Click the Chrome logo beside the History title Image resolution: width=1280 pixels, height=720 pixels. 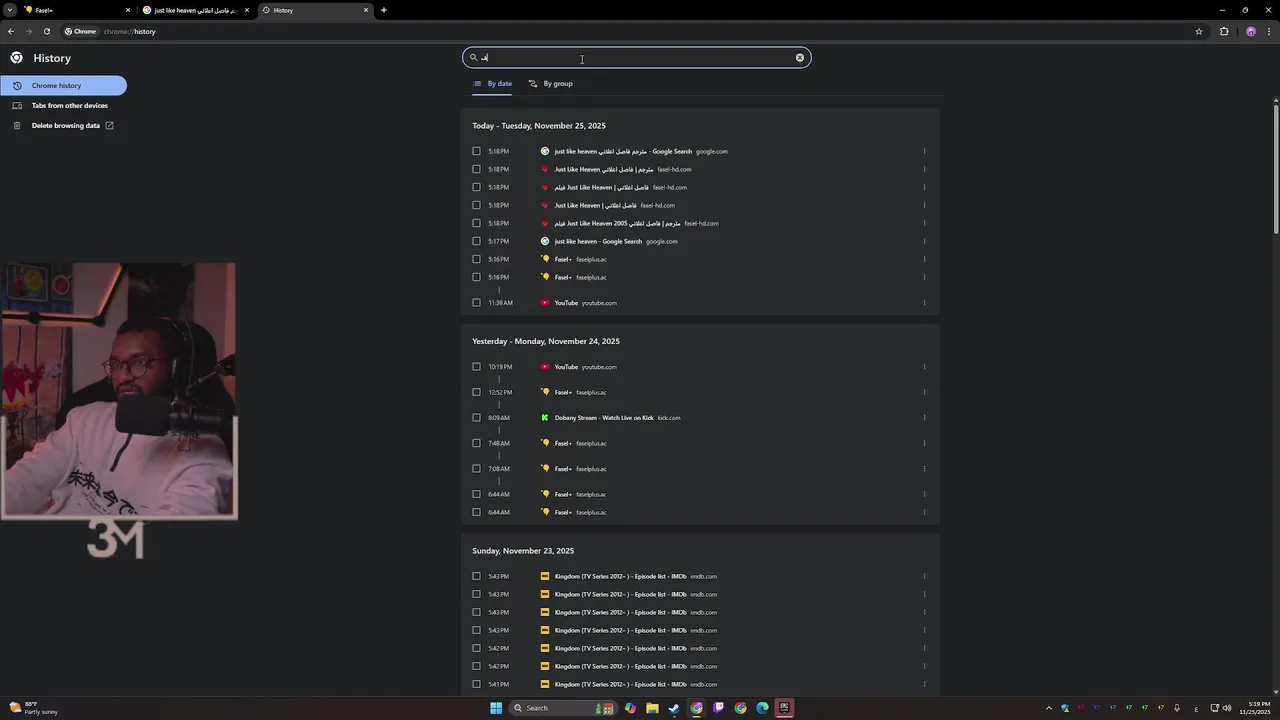tap(16, 58)
